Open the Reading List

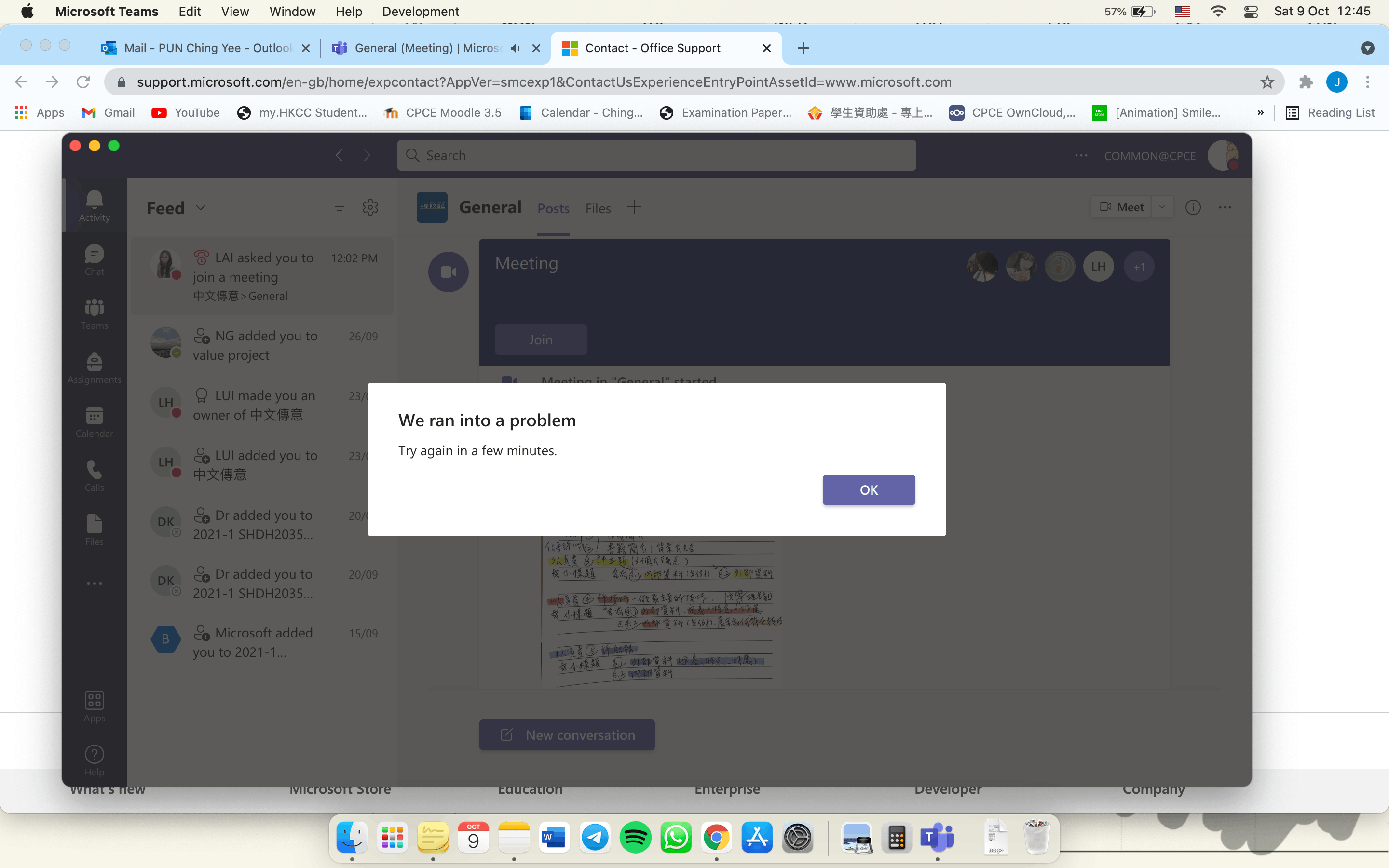tap(1330, 112)
